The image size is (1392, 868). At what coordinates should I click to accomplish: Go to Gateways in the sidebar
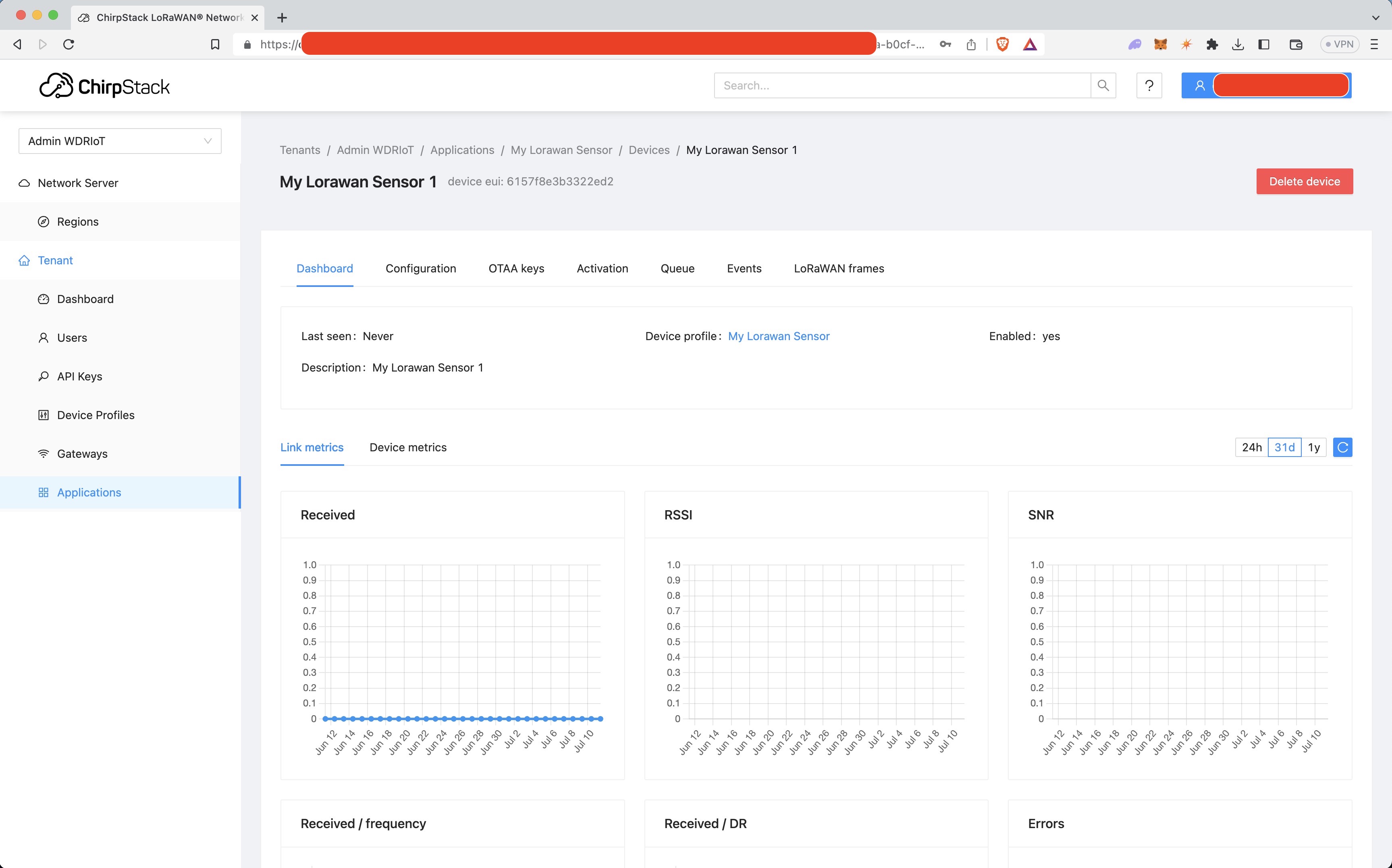(82, 453)
